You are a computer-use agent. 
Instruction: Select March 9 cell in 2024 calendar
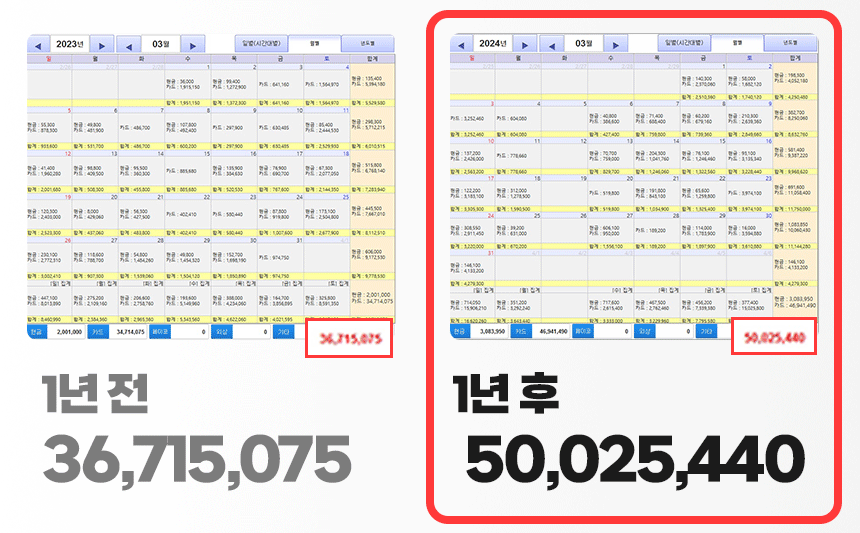[750, 116]
